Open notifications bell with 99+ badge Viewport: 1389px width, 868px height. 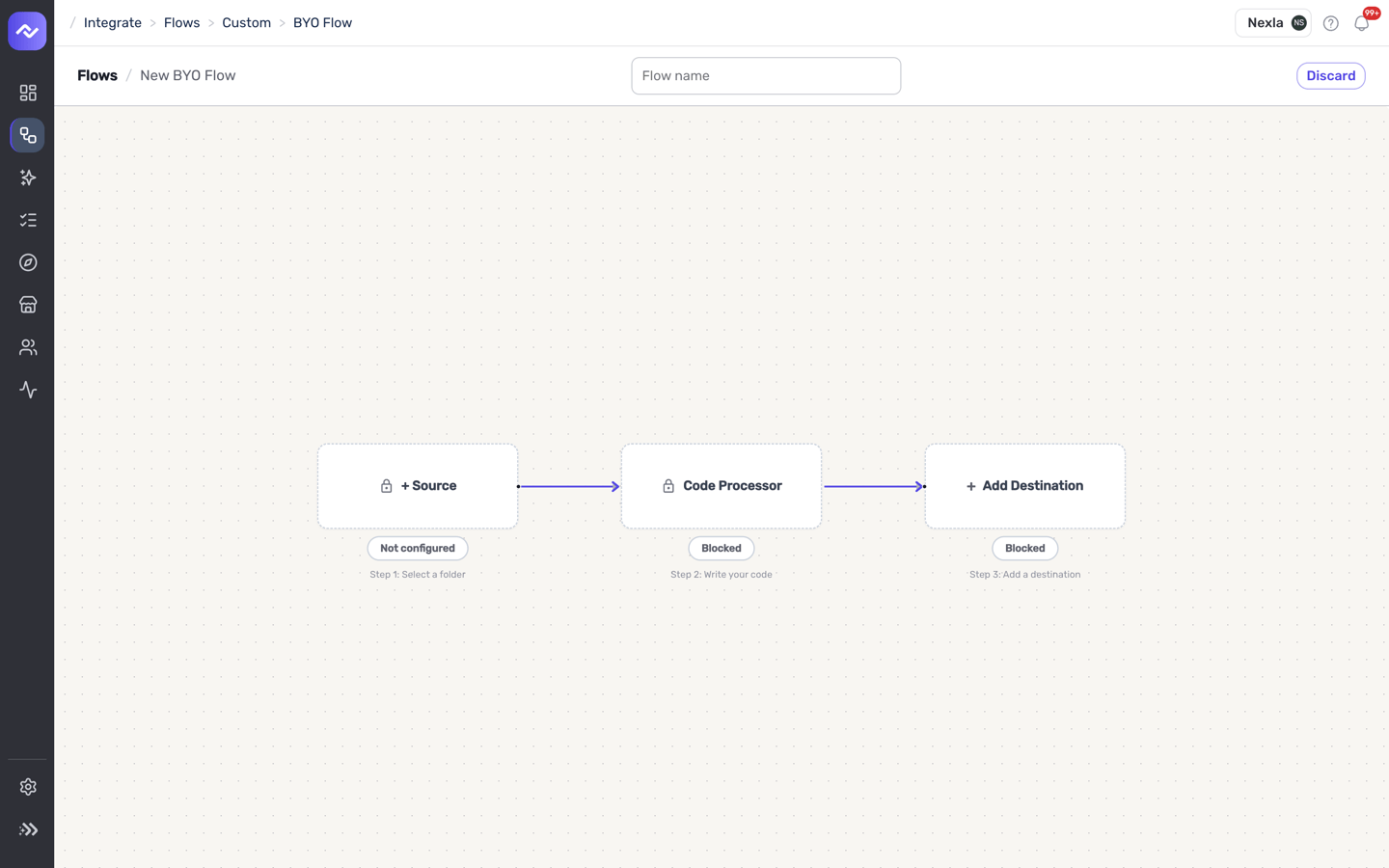click(1362, 23)
